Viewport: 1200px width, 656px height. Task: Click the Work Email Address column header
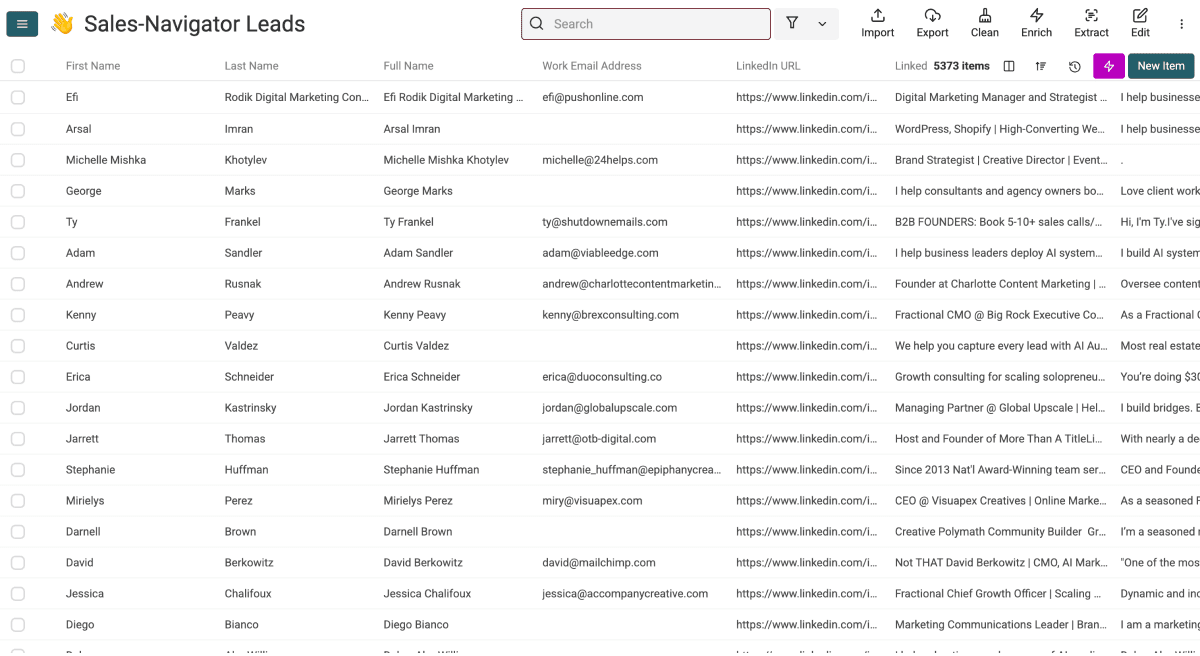(592, 66)
